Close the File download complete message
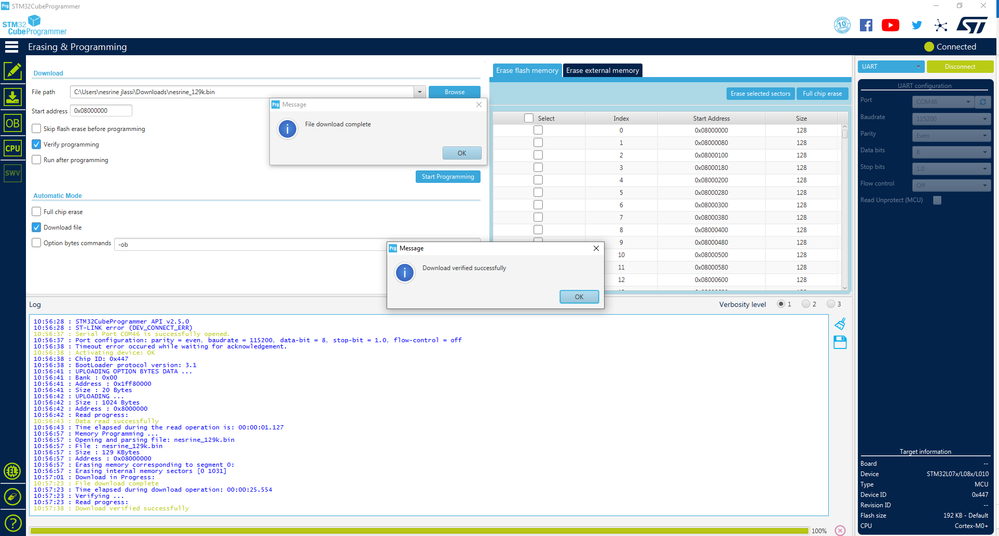This screenshot has height=536, width=999. [x=479, y=105]
